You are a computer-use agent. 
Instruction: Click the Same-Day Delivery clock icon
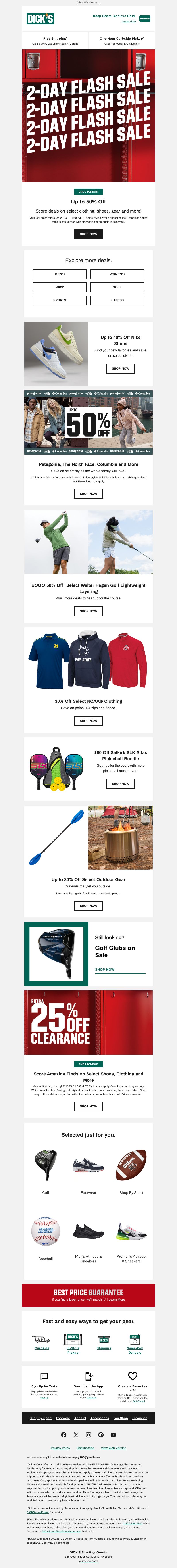135,1339
